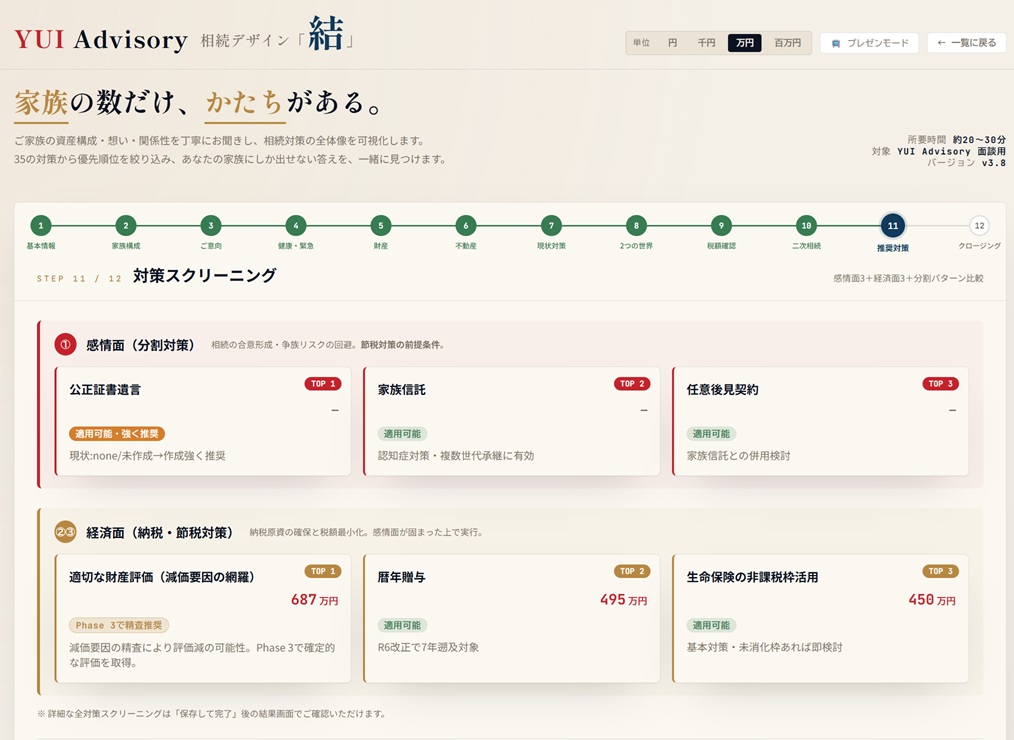Click the red ① 感情面 badge icon
1014x740 pixels.
coord(65,345)
